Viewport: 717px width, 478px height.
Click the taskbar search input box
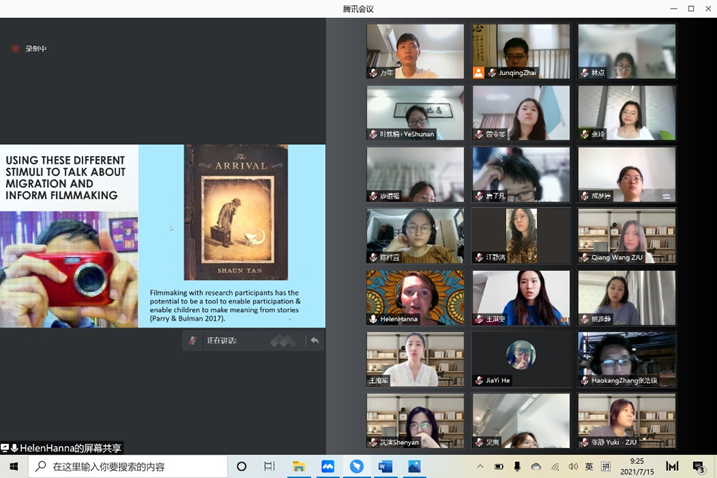(x=130, y=467)
